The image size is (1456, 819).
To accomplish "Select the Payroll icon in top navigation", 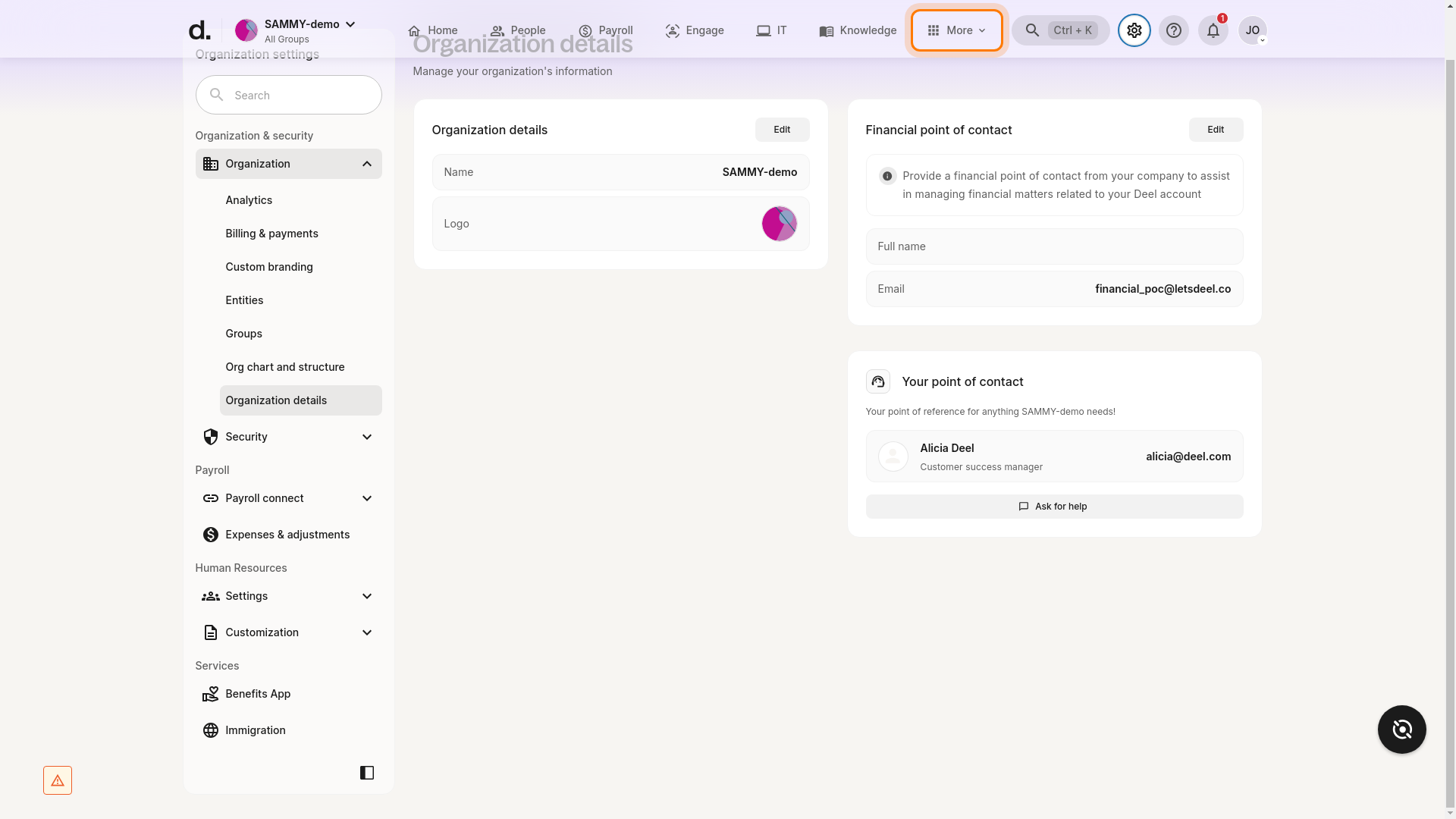I will tap(585, 30).
